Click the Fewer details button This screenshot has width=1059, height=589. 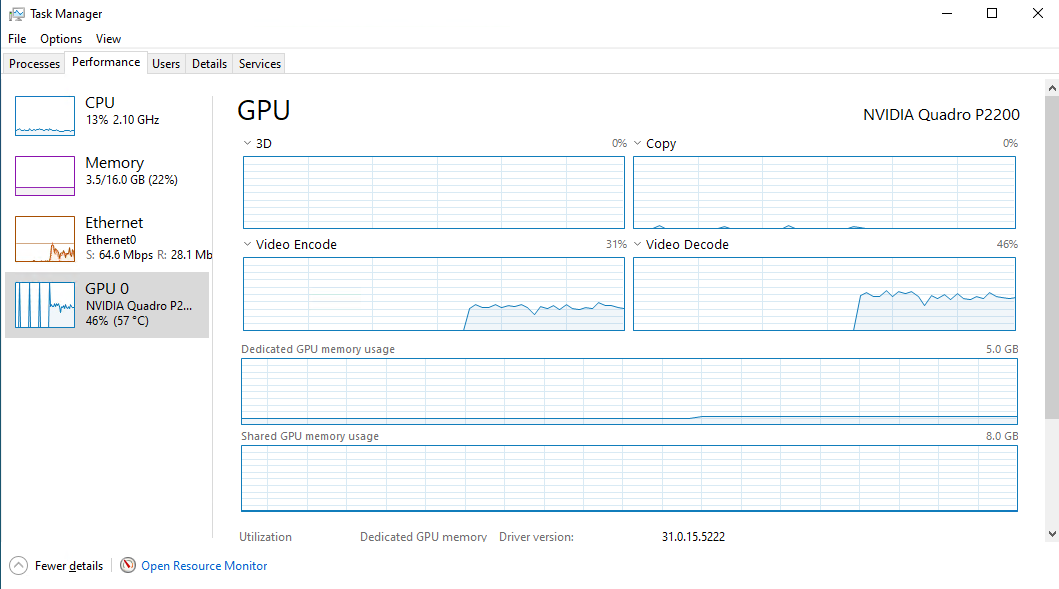68,566
